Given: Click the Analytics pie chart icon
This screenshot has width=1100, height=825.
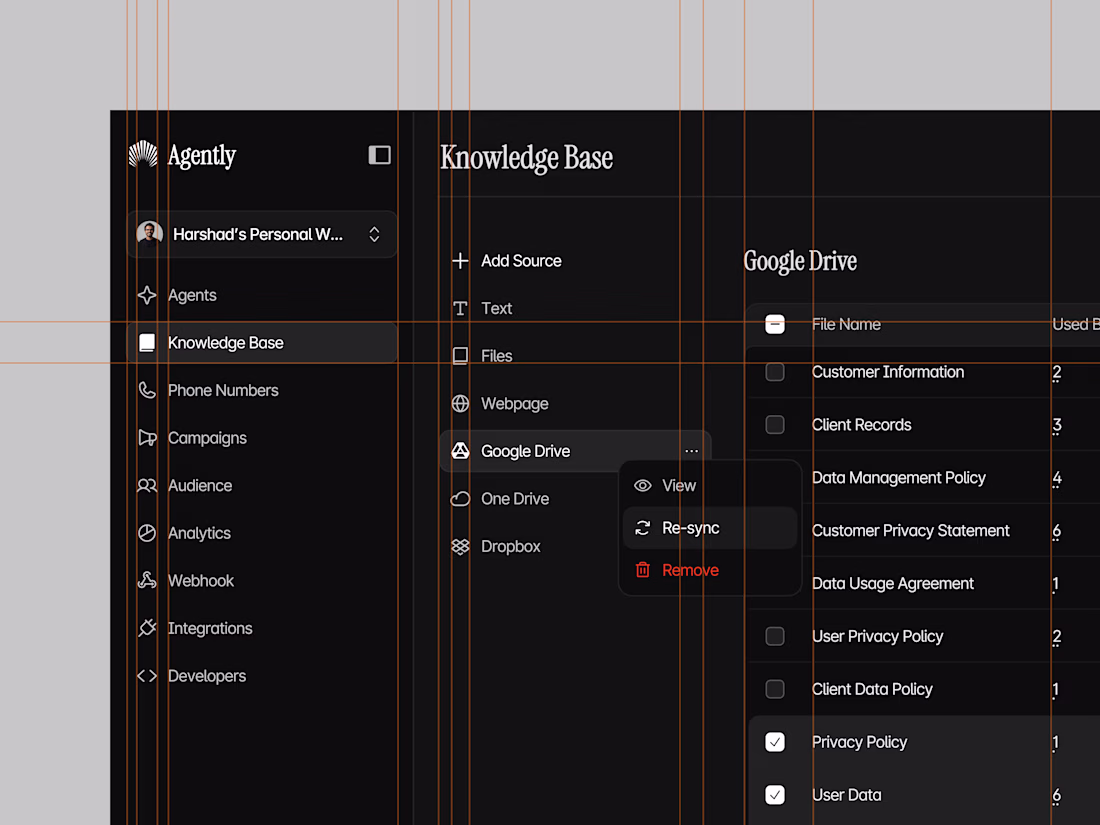Looking at the screenshot, I should pyautogui.click(x=147, y=533).
